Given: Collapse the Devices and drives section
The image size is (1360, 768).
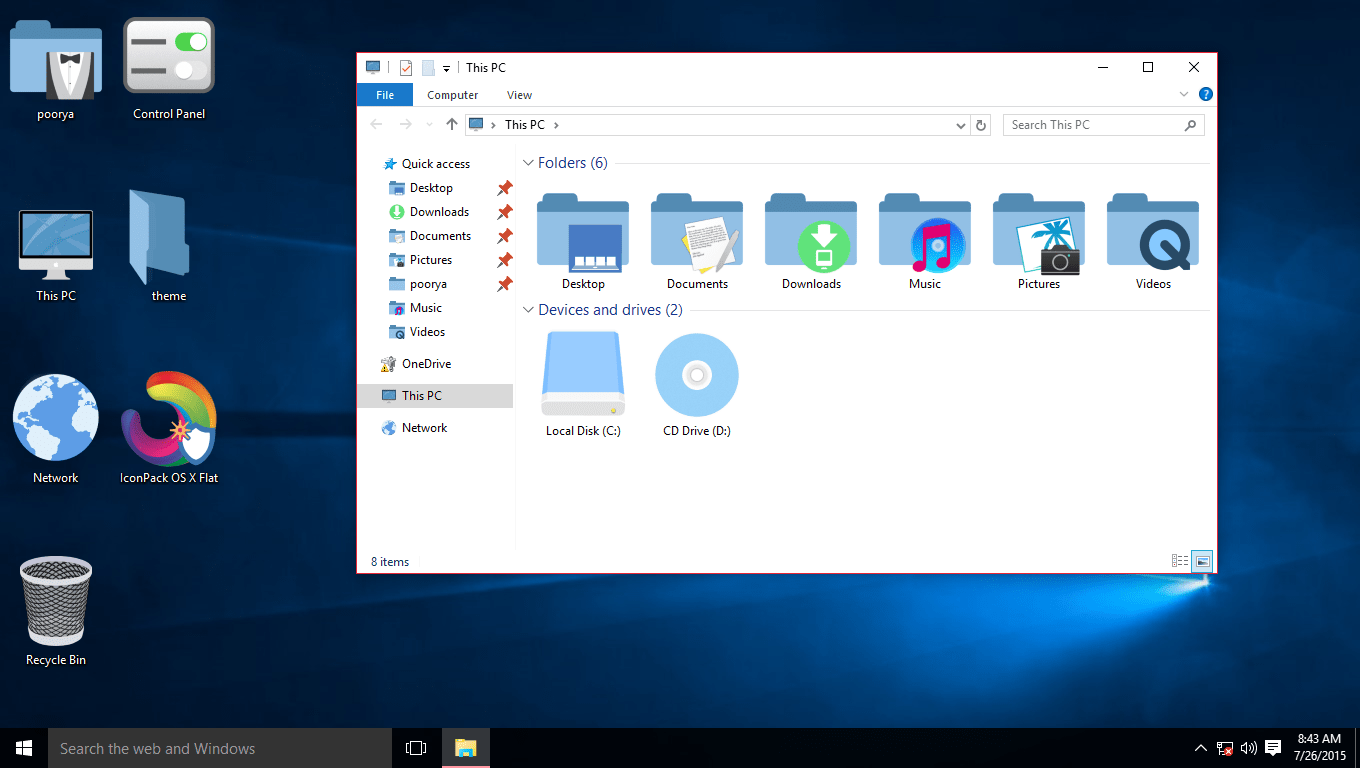Looking at the screenshot, I should [528, 310].
